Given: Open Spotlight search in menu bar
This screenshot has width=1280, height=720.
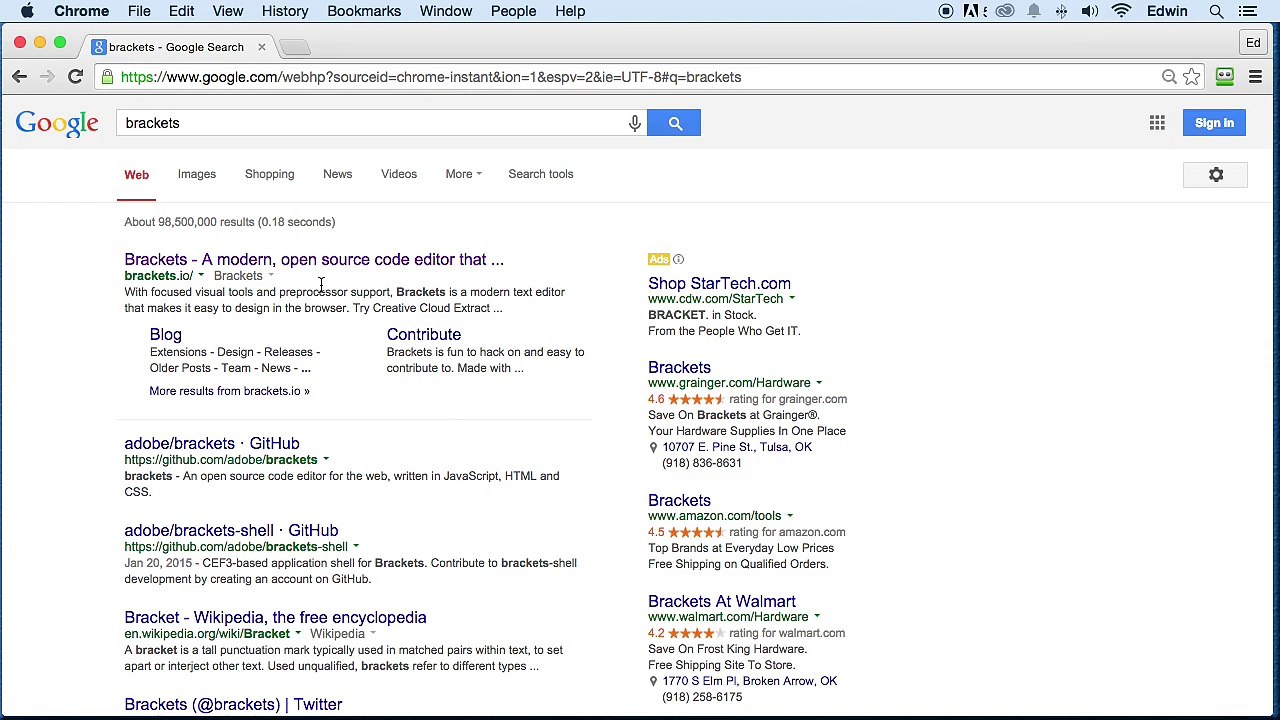Looking at the screenshot, I should [1216, 11].
